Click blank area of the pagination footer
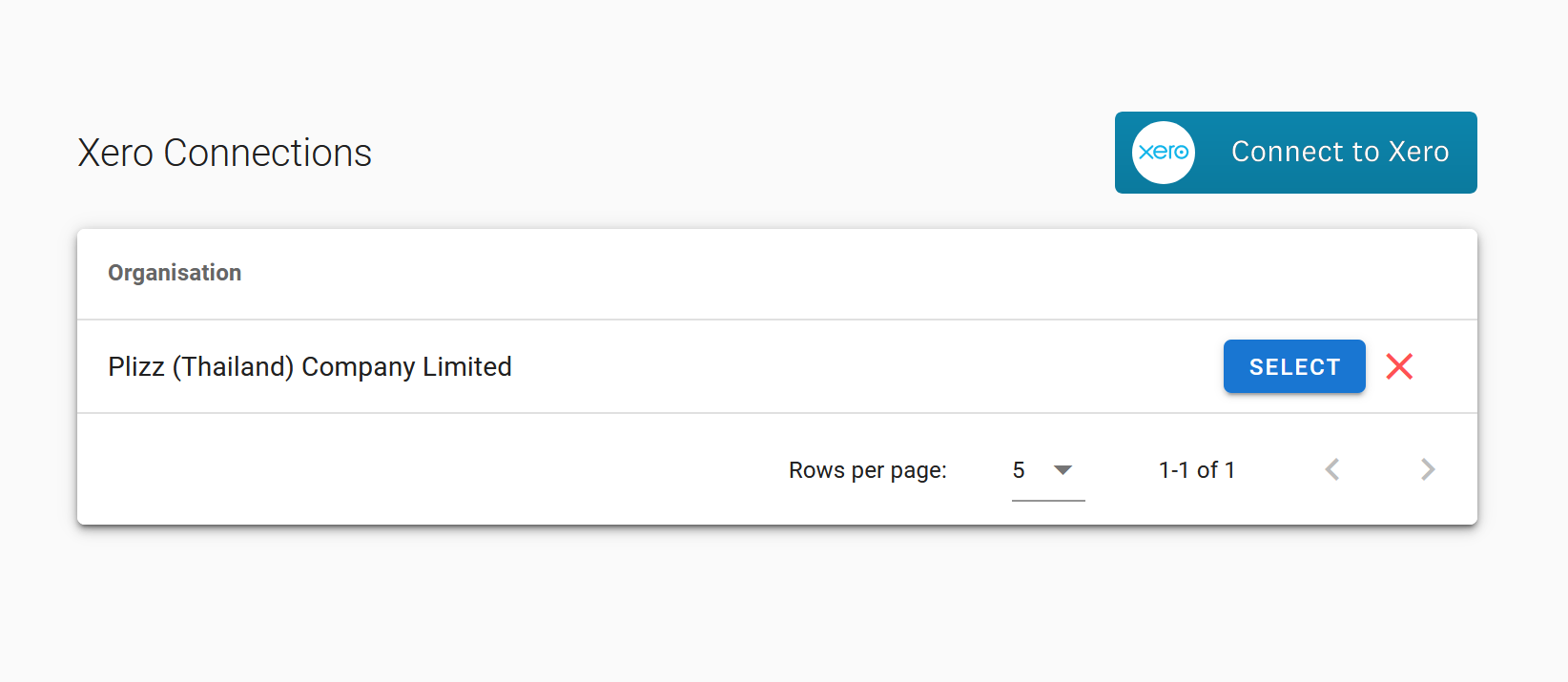The image size is (1568, 682). [429, 470]
